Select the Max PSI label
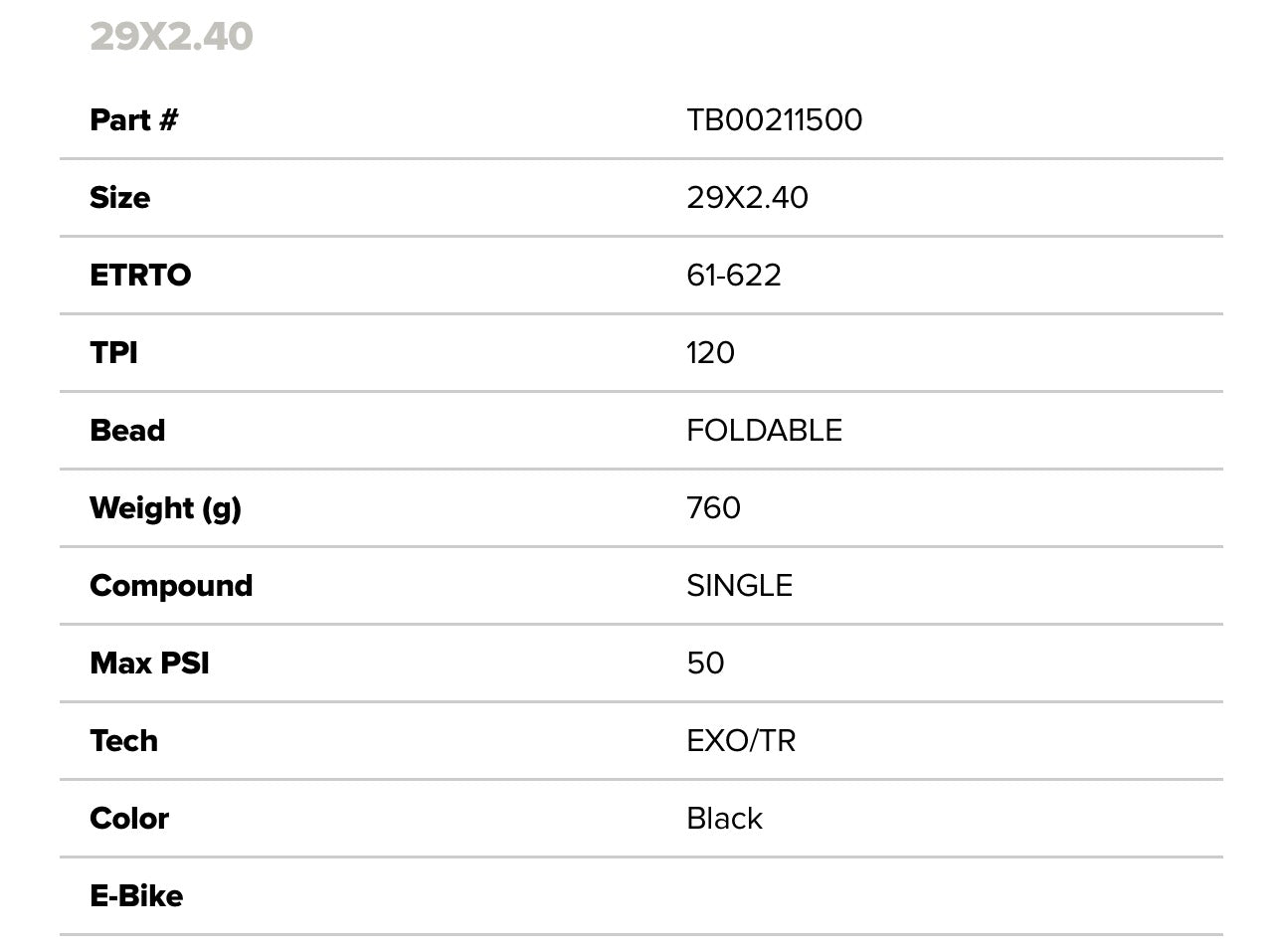 click(149, 664)
